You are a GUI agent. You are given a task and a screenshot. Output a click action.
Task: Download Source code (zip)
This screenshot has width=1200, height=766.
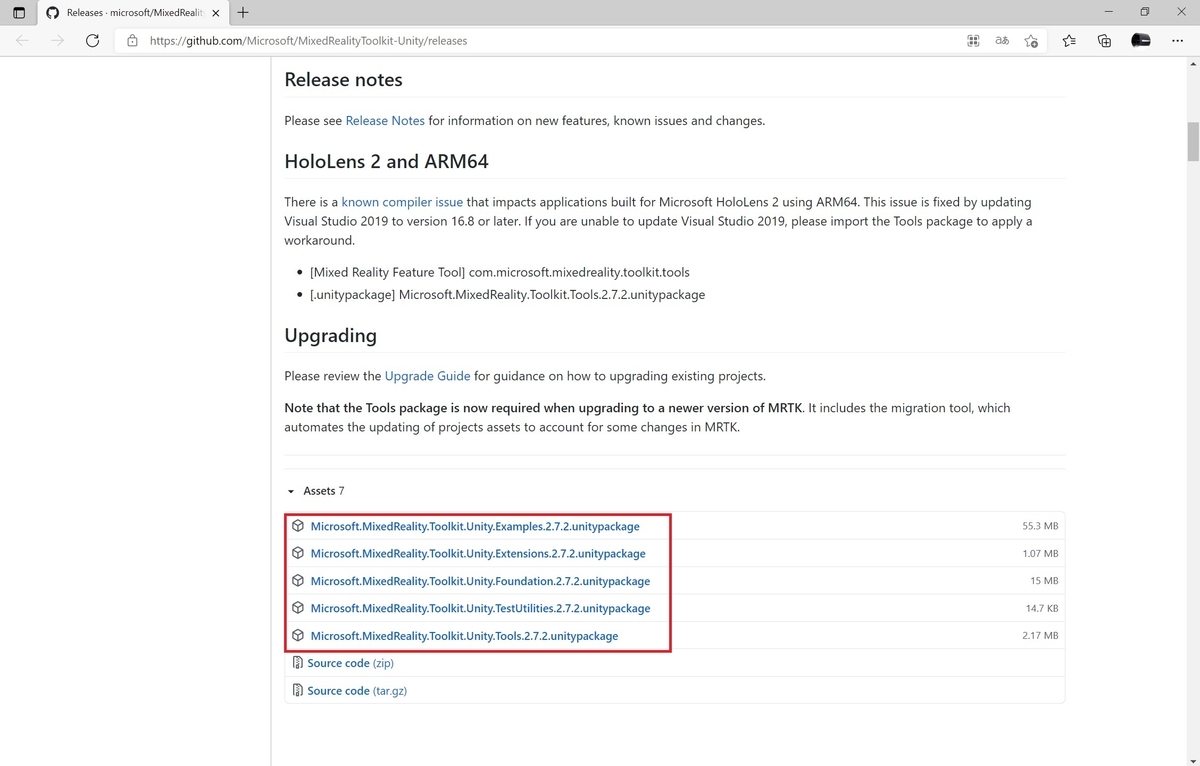[350, 663]
